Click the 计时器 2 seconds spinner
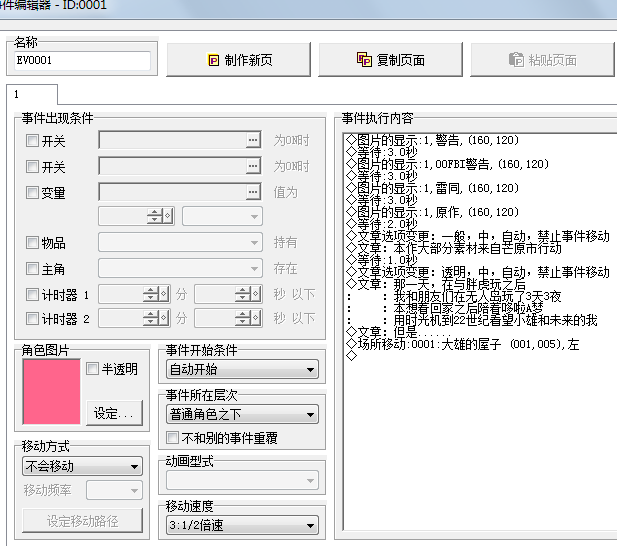The image size is (617, 546). [242, 318]
